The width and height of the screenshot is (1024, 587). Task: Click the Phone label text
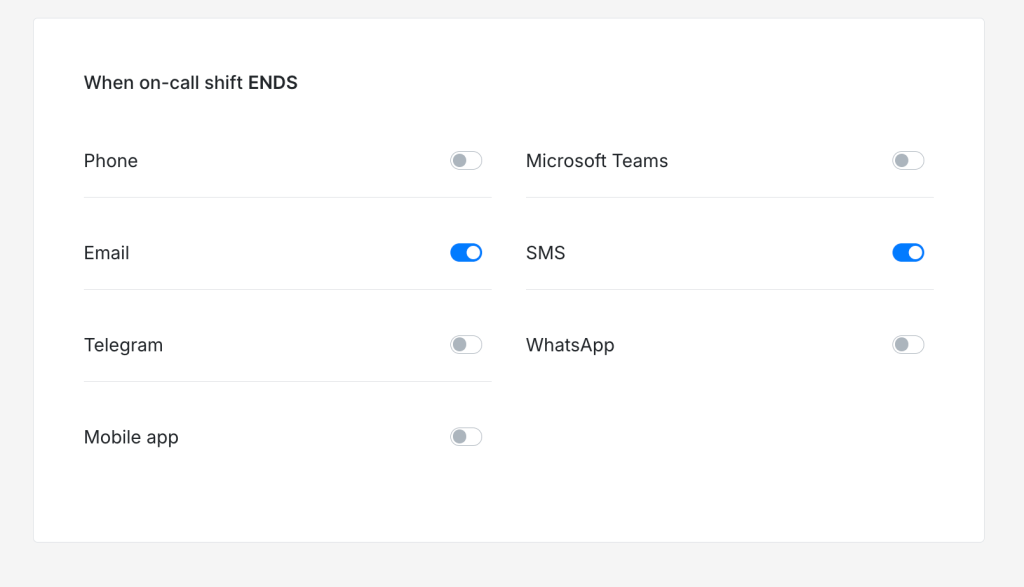[x=111, y=161]
